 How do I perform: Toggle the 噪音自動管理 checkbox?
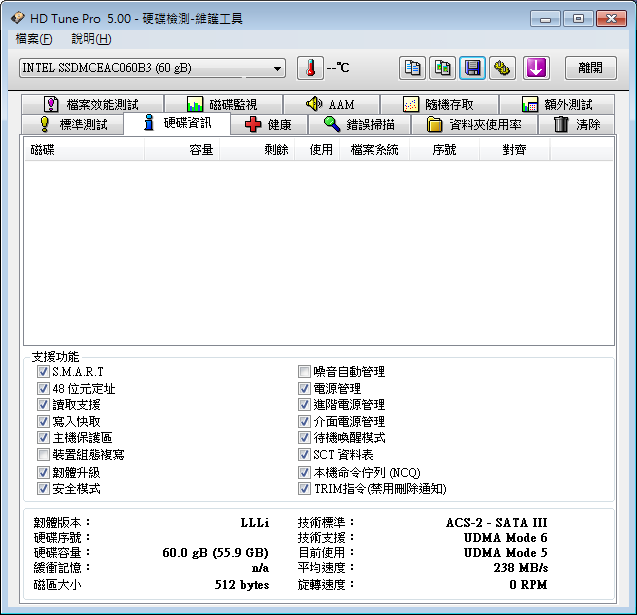305,372
